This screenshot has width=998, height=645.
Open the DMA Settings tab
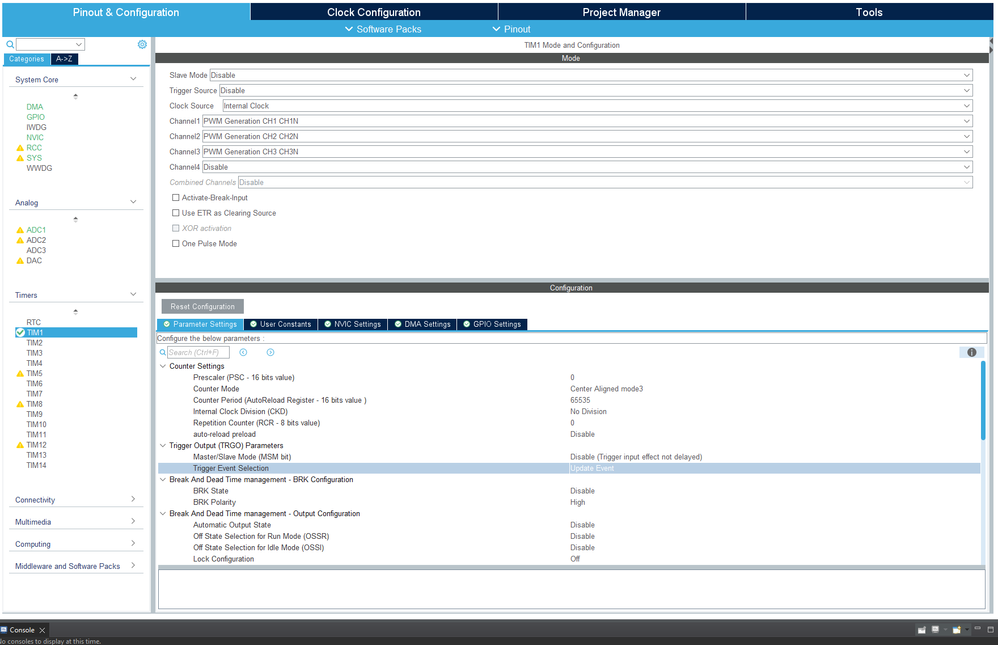[x=423, y=324]
